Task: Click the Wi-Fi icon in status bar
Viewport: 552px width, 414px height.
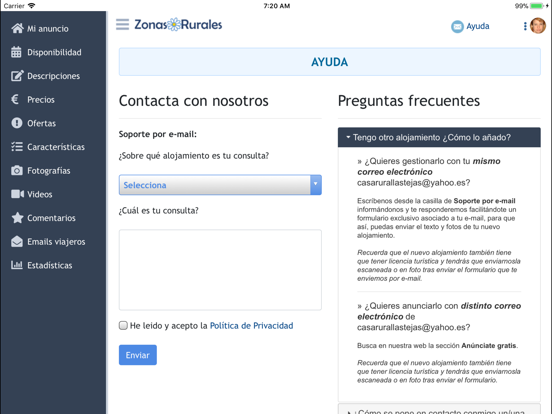Action: coord(32,5)
